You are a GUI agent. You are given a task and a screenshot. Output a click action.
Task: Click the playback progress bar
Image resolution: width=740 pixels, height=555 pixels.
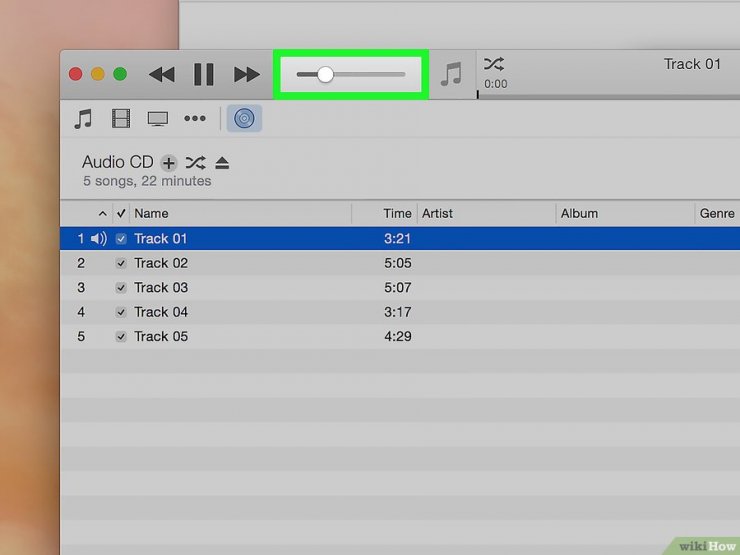608,96
